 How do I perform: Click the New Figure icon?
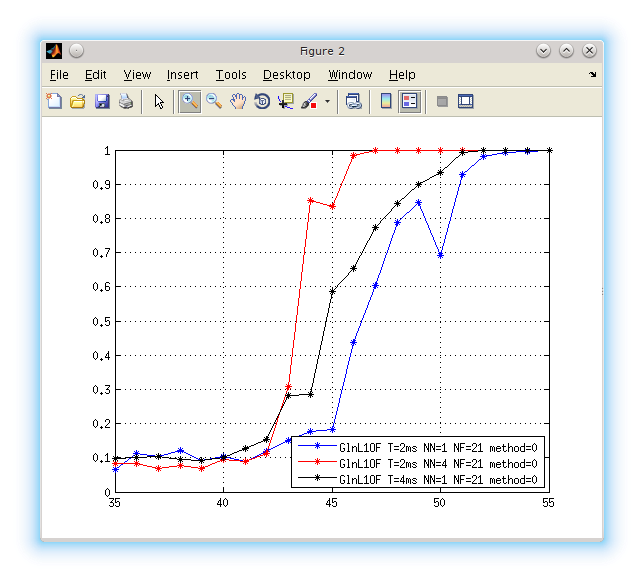[x=54, y=101]
